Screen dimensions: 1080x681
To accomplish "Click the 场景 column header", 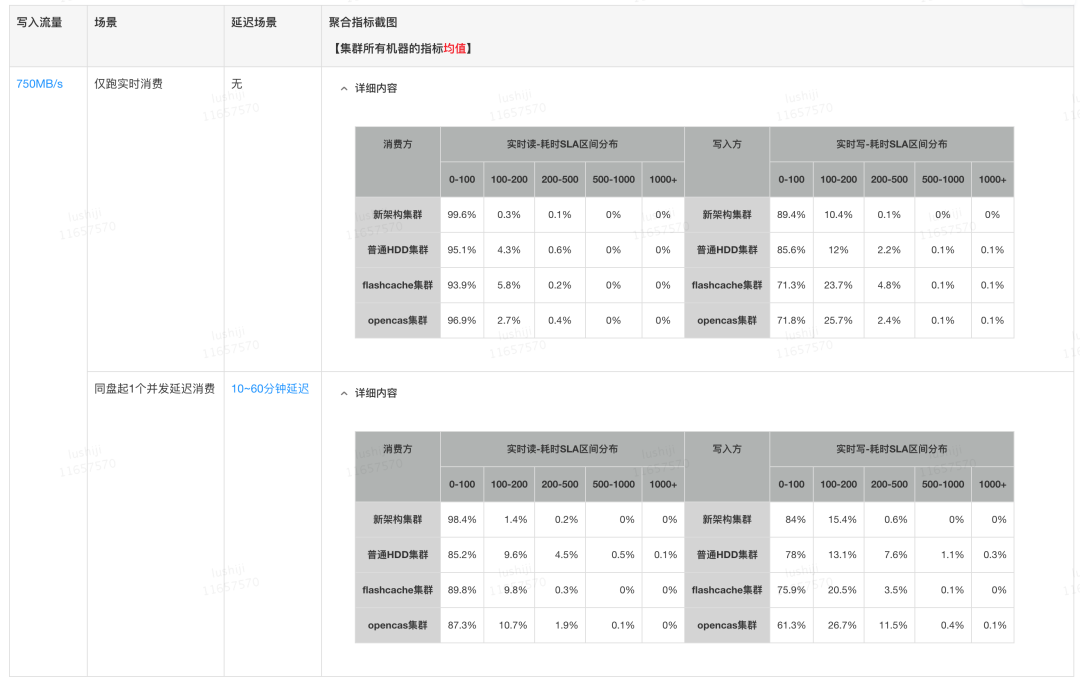I will 105,23.
